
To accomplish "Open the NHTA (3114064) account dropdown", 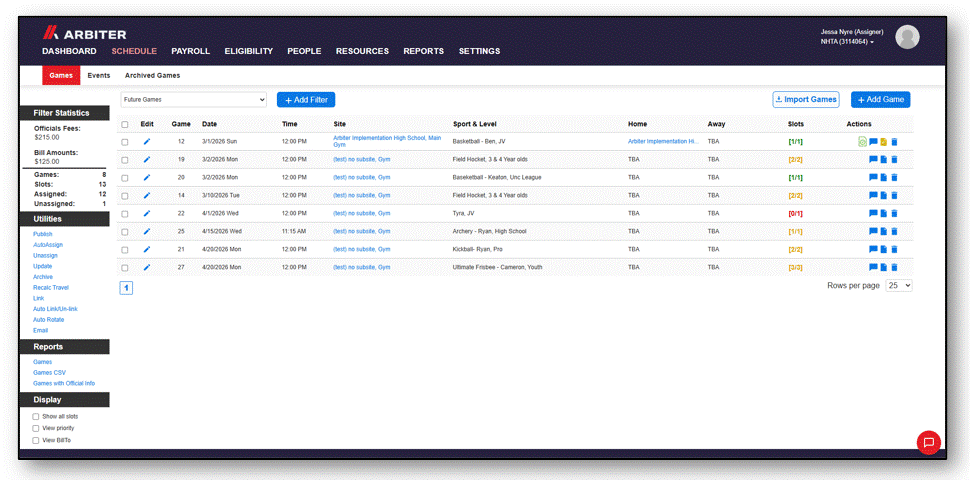I will [847, 42].
